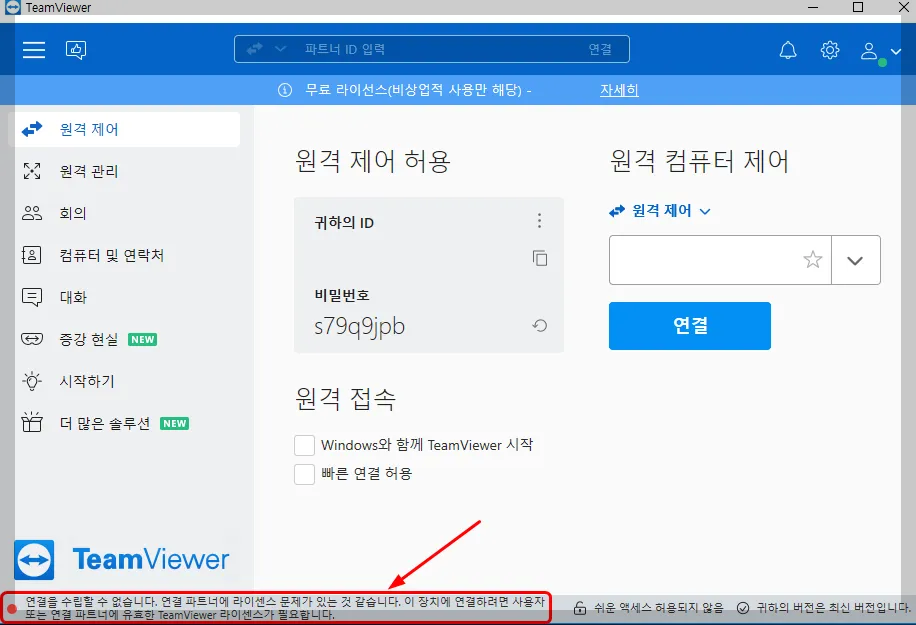The width and height of the screenshot is (916, 625).
Task: Click the info icon in license banner
Action: (x=284, y=90)
